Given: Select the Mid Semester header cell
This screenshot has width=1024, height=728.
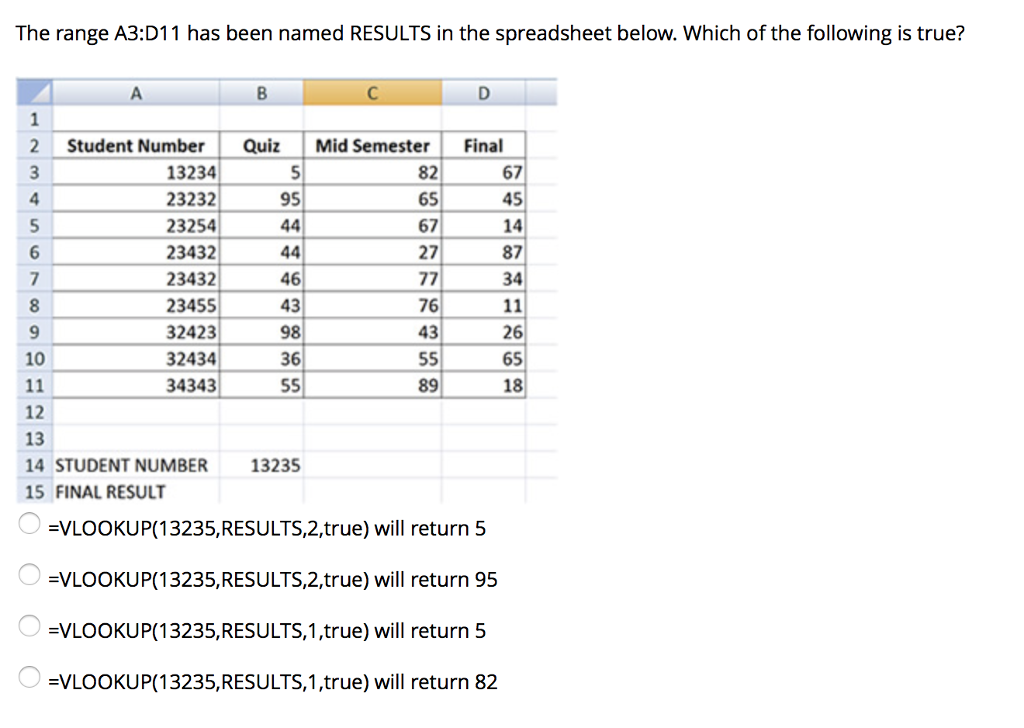Looking at the screenshot, I should click(x=373, y=145).
